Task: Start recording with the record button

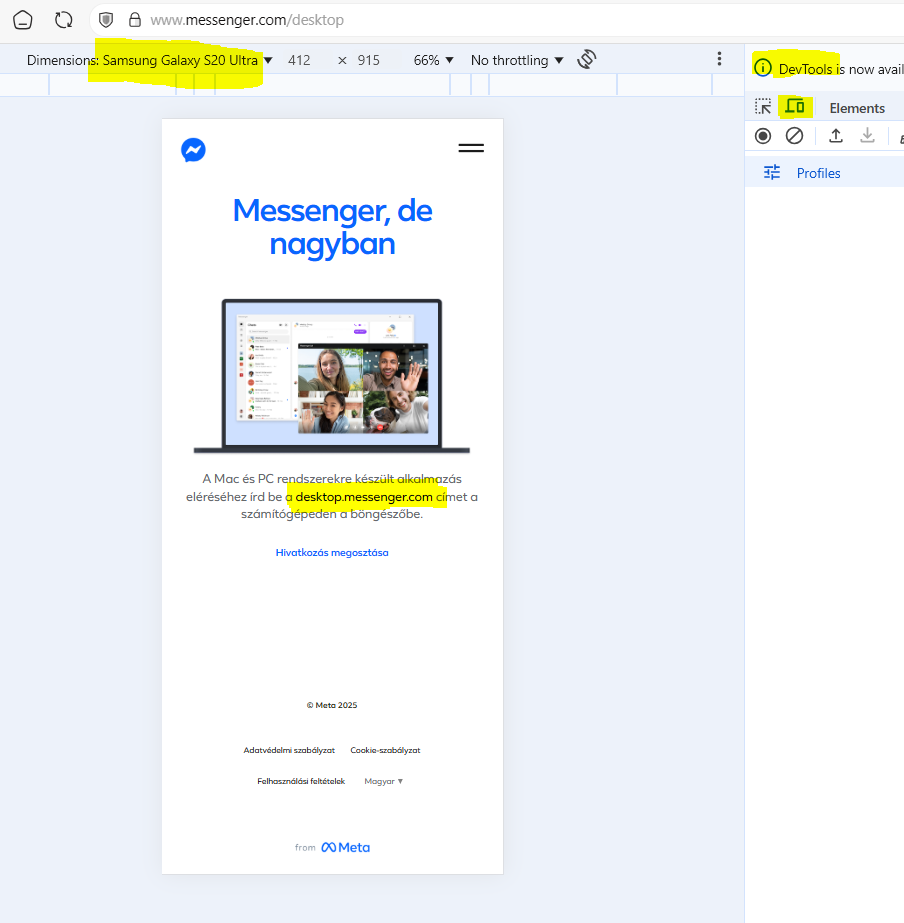Action: 763,136
